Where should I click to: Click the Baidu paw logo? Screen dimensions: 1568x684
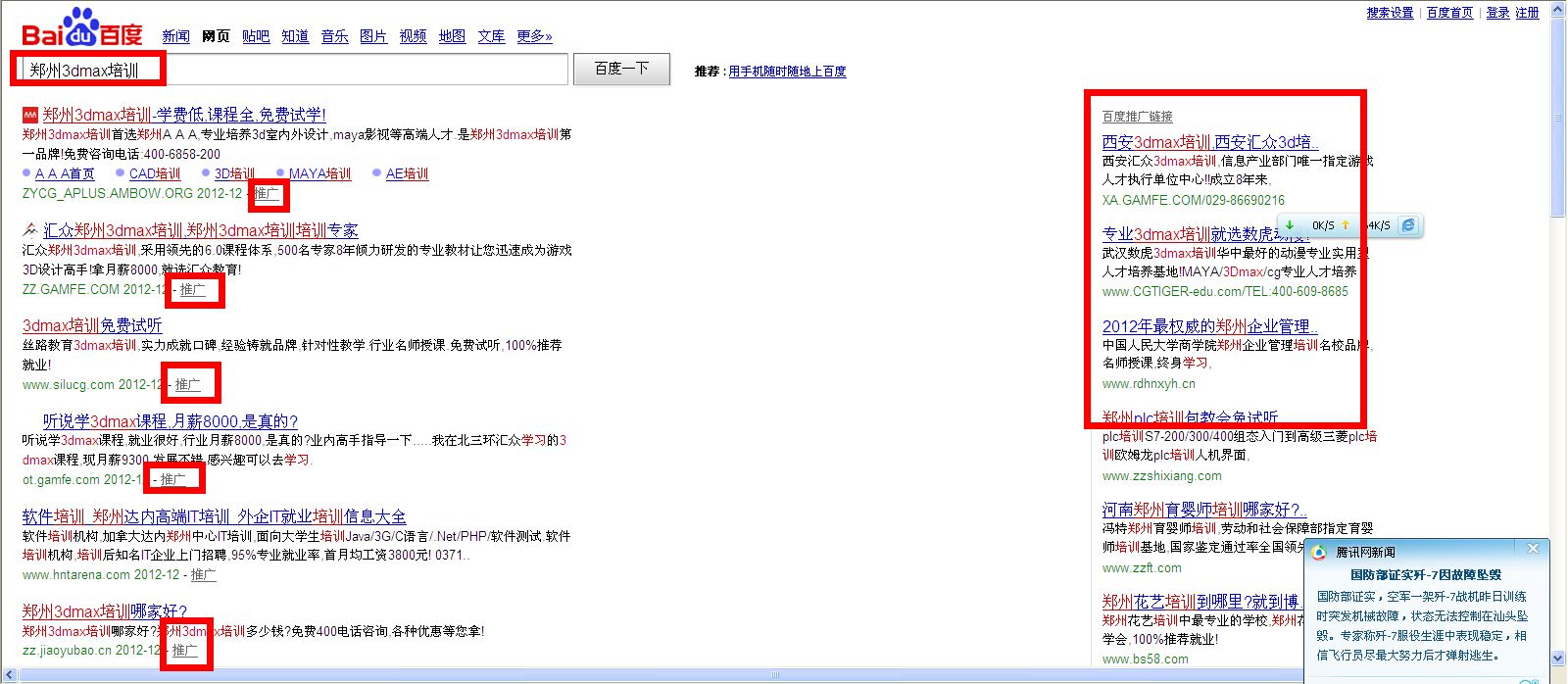click(x=81, y=26)
